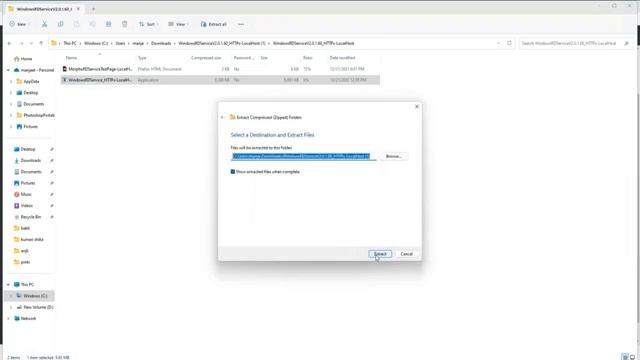Viewport: 640px width, 360px height.
Task: Open the See more (three dots) toolbar menu
Action: click(241, 24)
